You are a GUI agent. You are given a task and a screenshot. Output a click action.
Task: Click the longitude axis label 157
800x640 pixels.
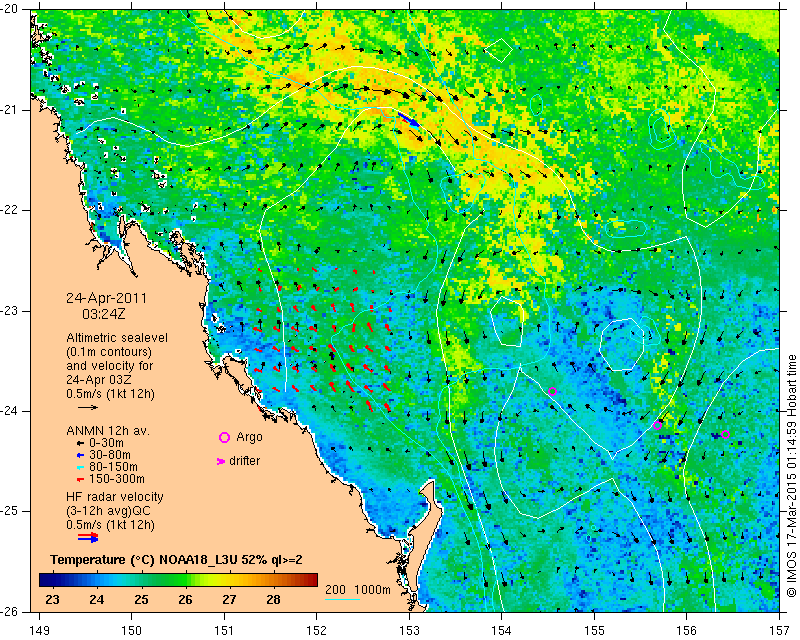pos(780,631)
